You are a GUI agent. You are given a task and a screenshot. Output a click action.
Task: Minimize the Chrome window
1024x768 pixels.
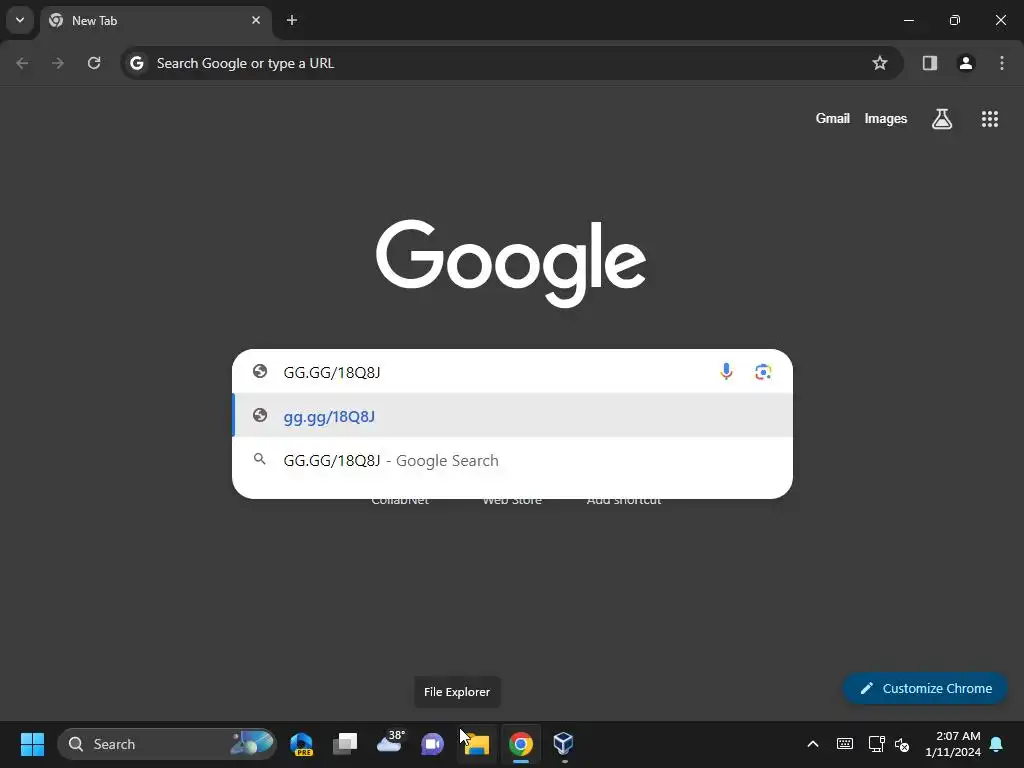(908, 20)
